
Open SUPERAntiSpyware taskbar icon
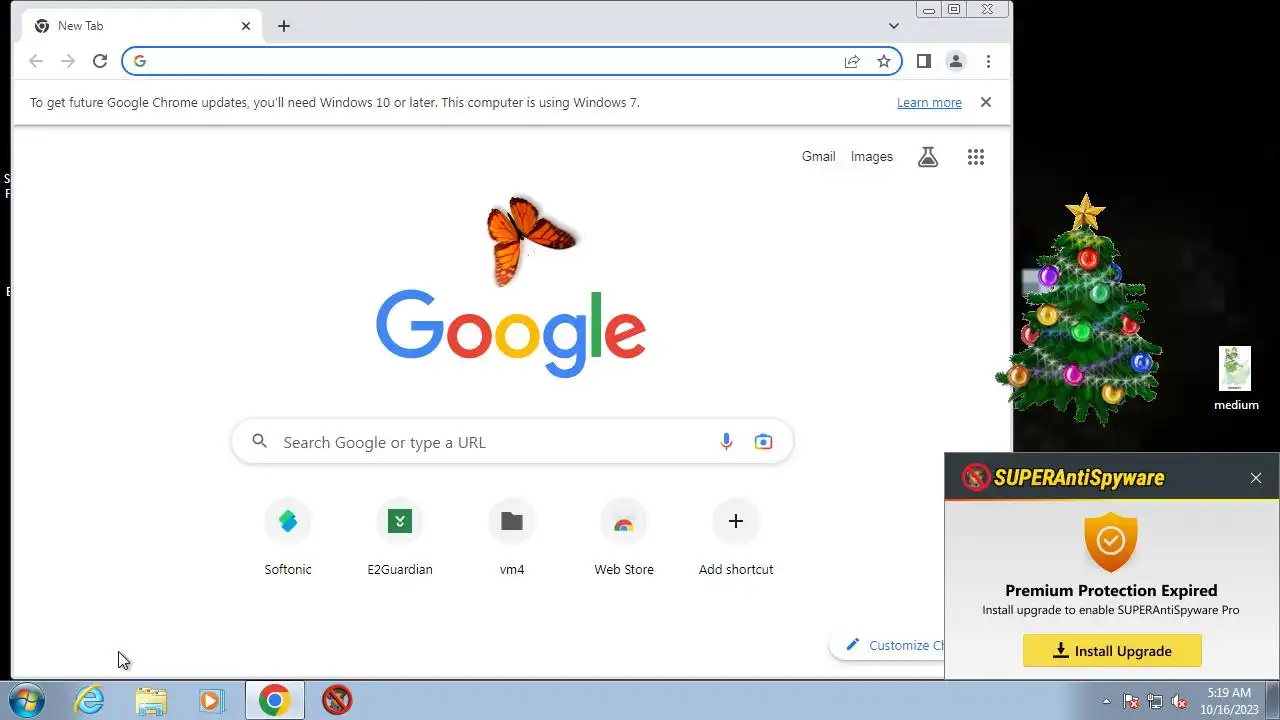tap(337, 700)
